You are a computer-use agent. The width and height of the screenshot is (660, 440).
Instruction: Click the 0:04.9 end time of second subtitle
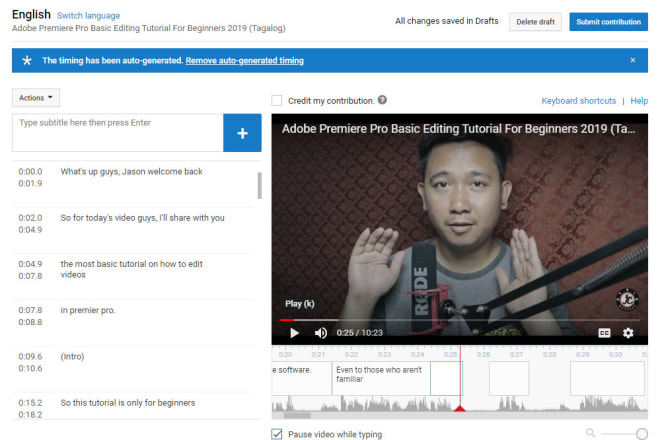[30, 229]
